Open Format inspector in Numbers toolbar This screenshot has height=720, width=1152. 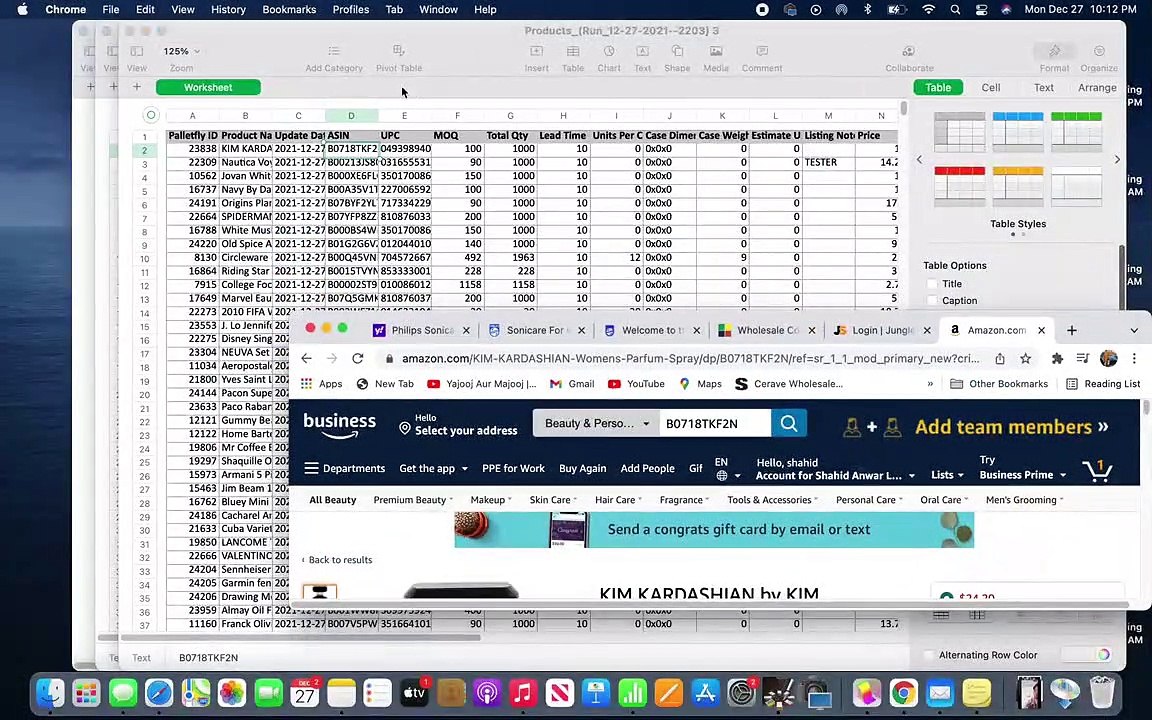1054,51
